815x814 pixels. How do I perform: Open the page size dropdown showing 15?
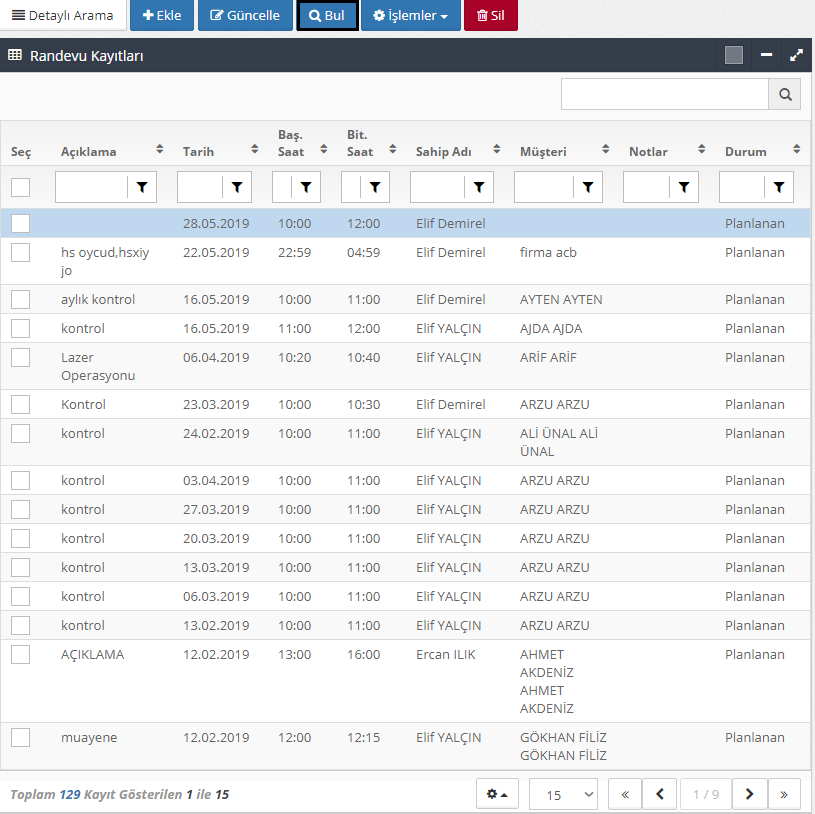click(563, 794)
